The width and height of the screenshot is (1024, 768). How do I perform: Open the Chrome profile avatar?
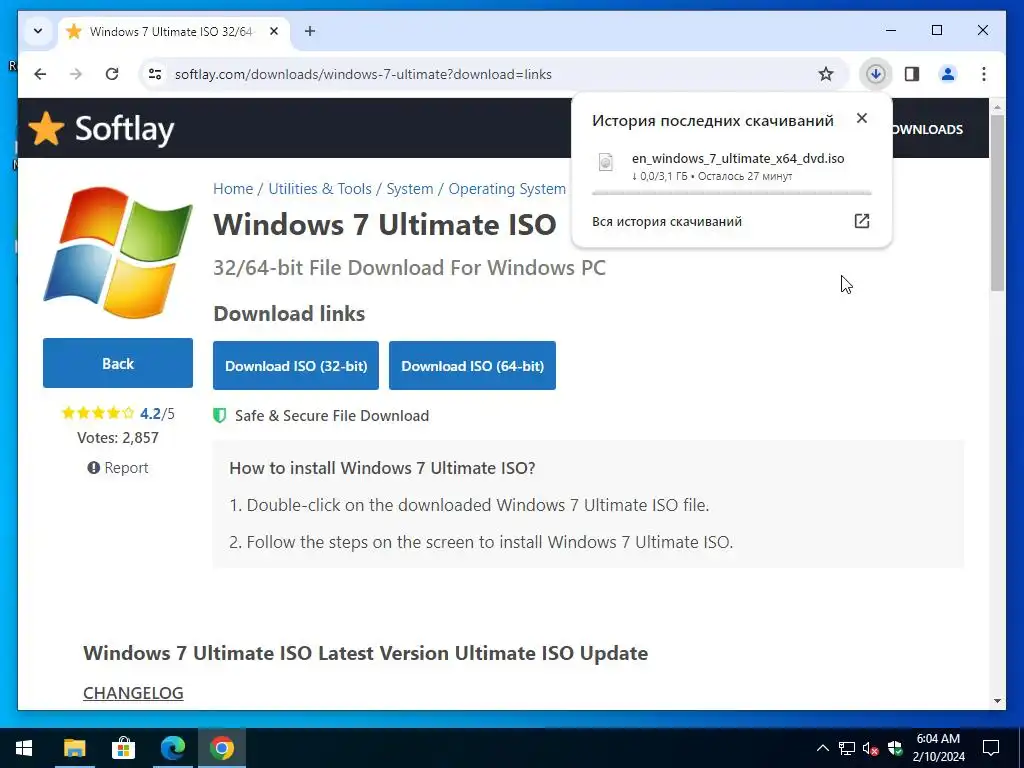(x=948, y=74)
